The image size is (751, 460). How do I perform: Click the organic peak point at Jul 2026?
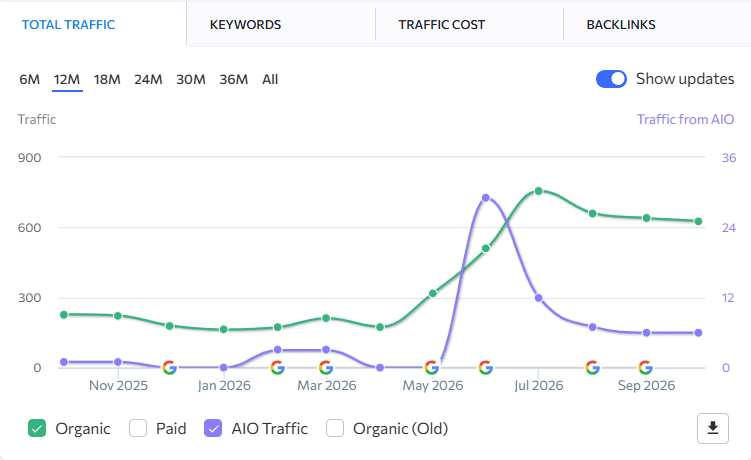(538, 191)
